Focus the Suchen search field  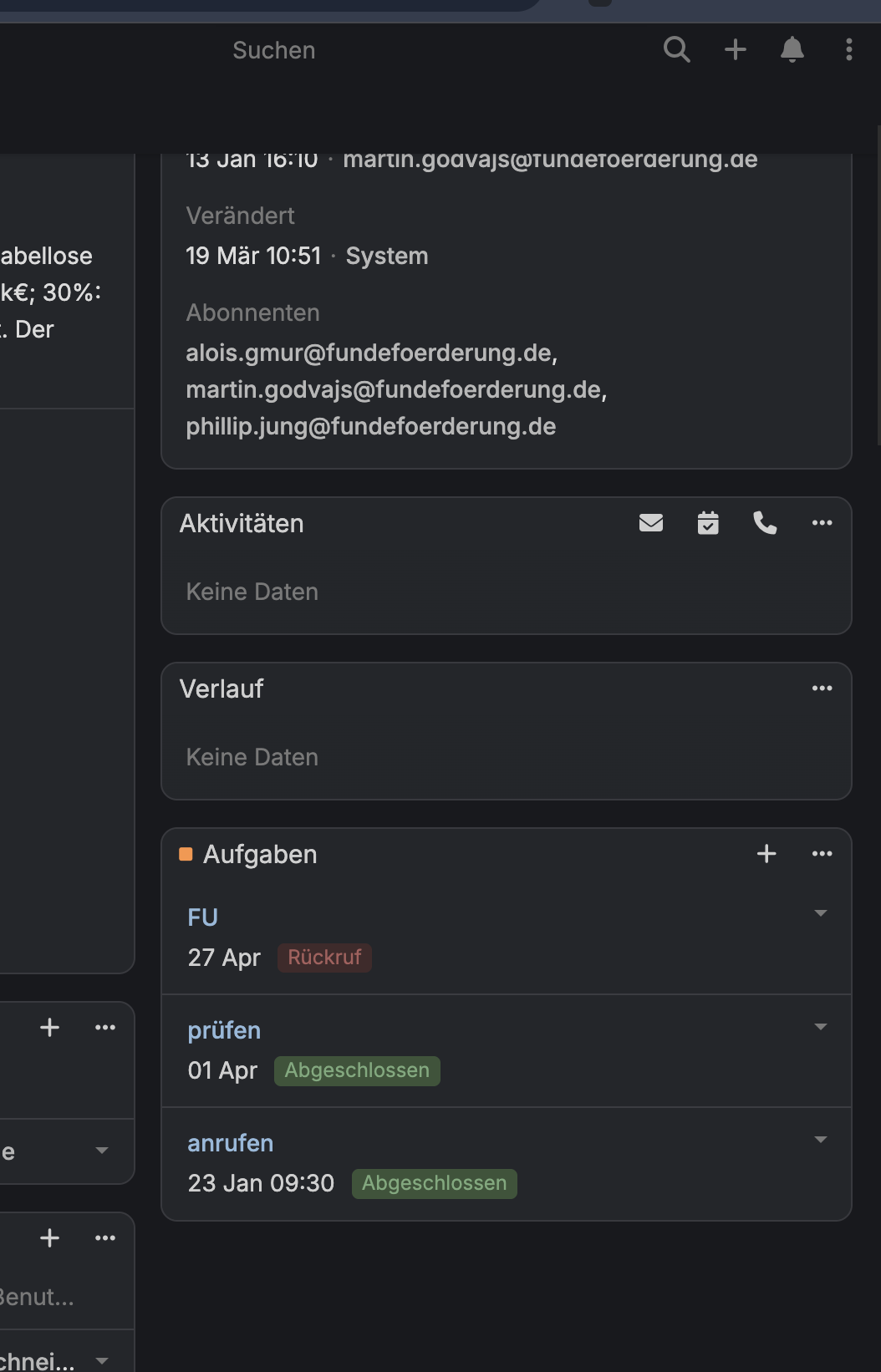point(274,50)
